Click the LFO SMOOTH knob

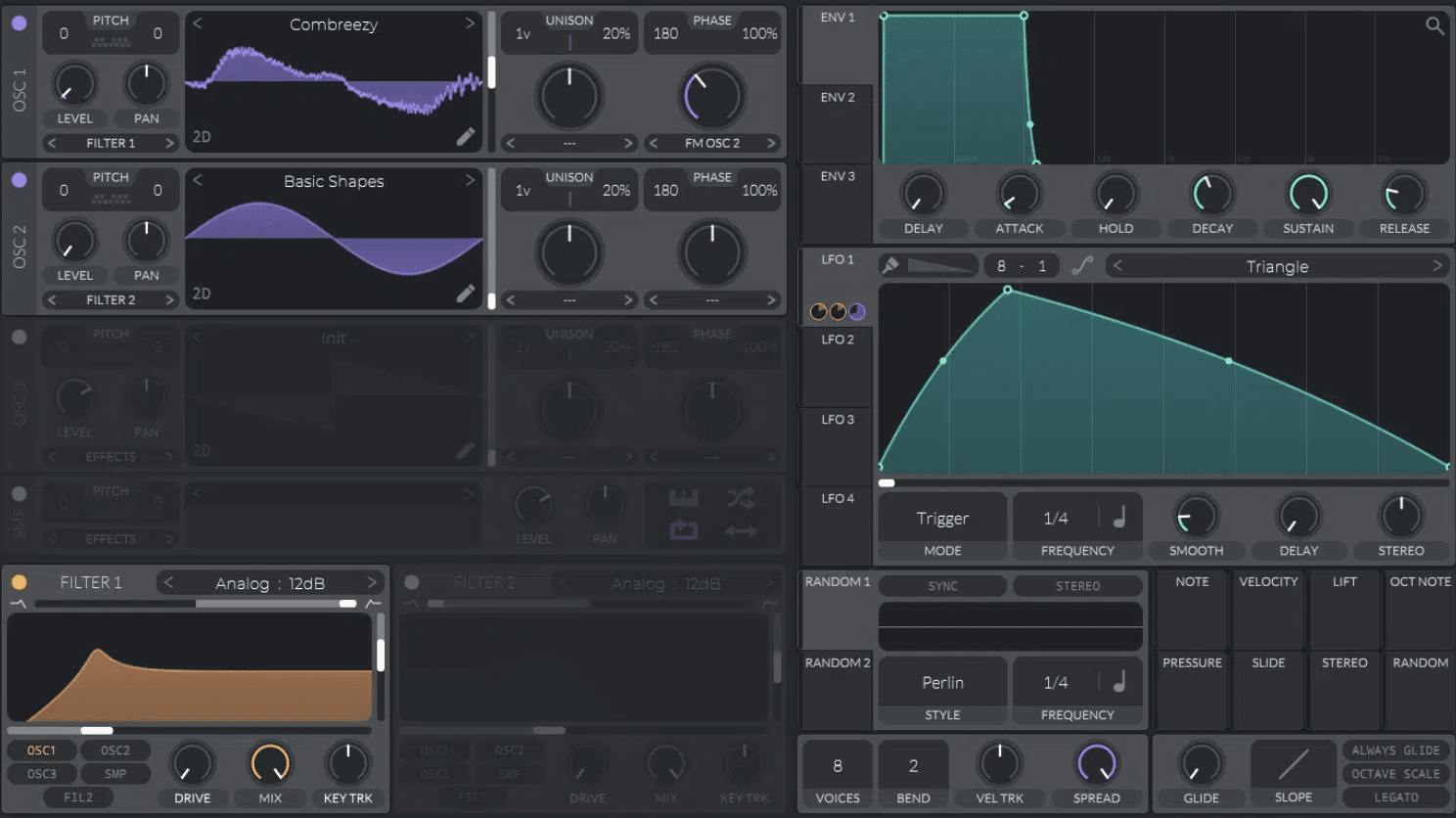tap(1196, 517)
